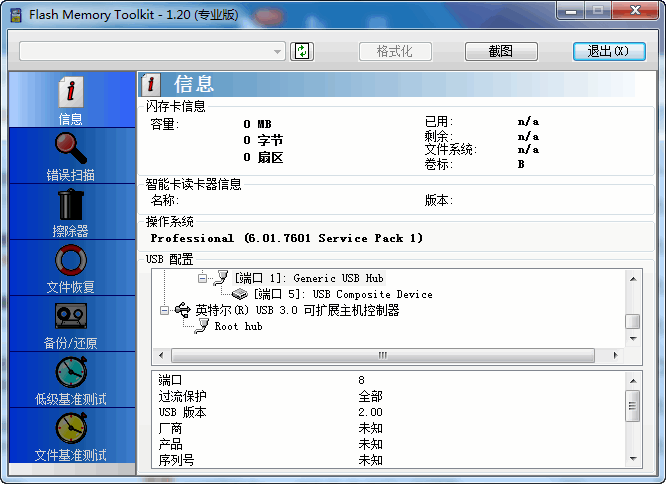This screenshot has width=666, height=484.
Task: Select tree row [端口 1]: Generic USB Hub
Action: pyautogui.click(x=309, y=278)
